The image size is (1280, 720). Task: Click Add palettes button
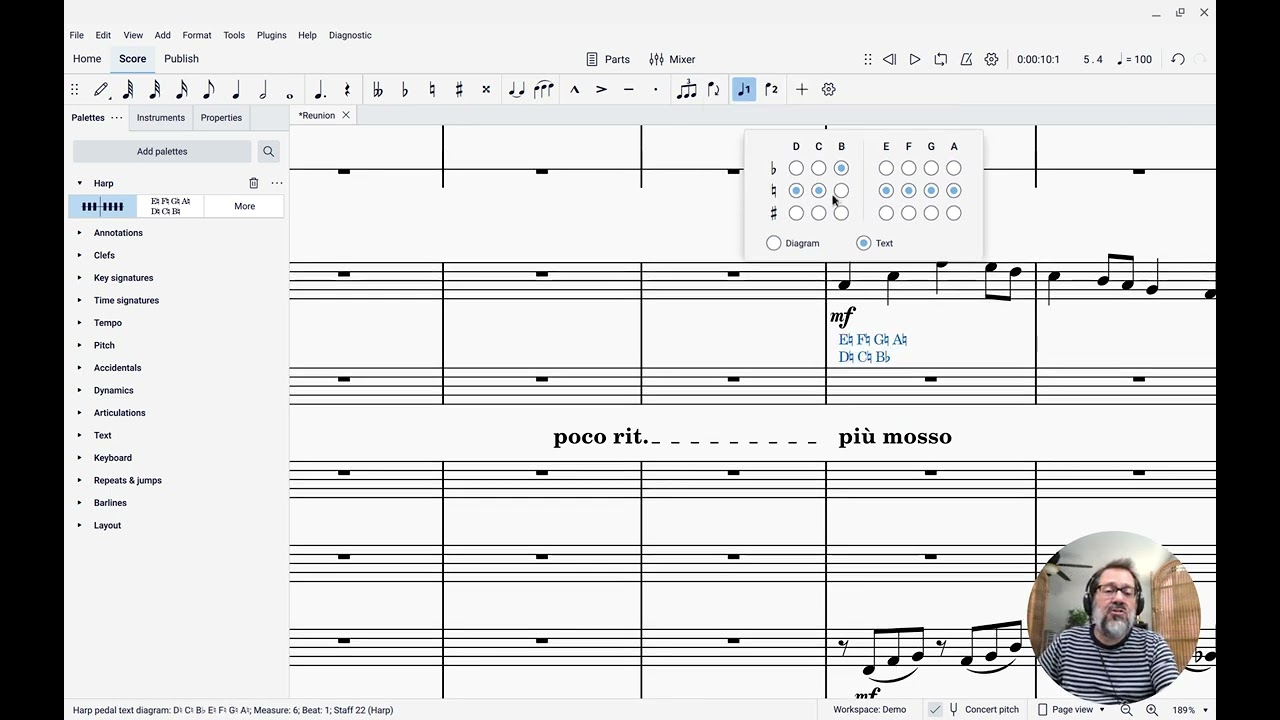[162, 151]
